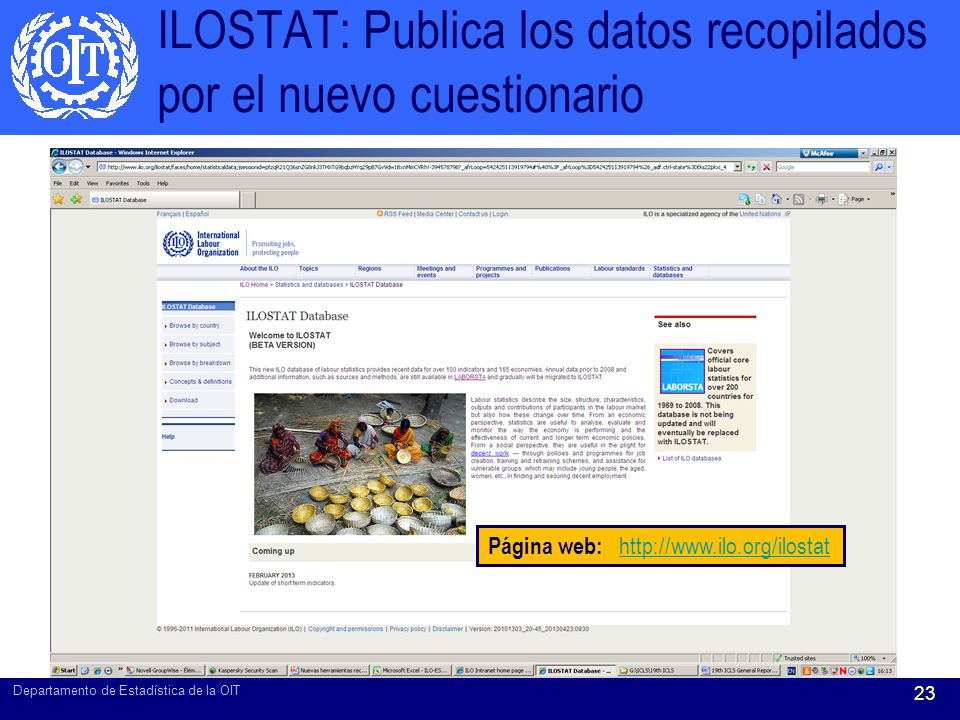Click Browse by breakdown sidebar link
960x720 pixels.
click(200, 363)
